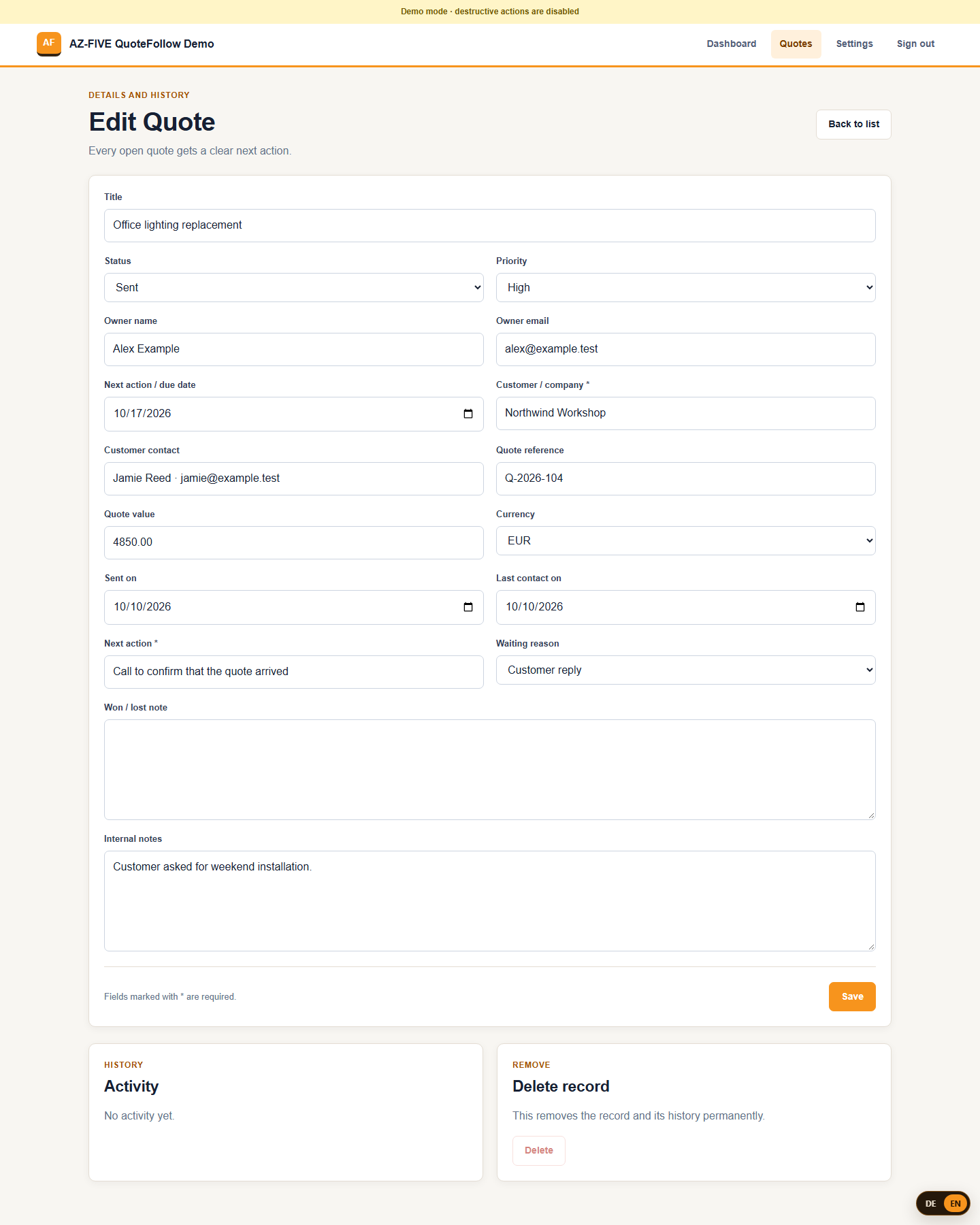Click into the Won / lost note textarea
The height and width of the screenshot is (1225, 980).
point(490,770)
